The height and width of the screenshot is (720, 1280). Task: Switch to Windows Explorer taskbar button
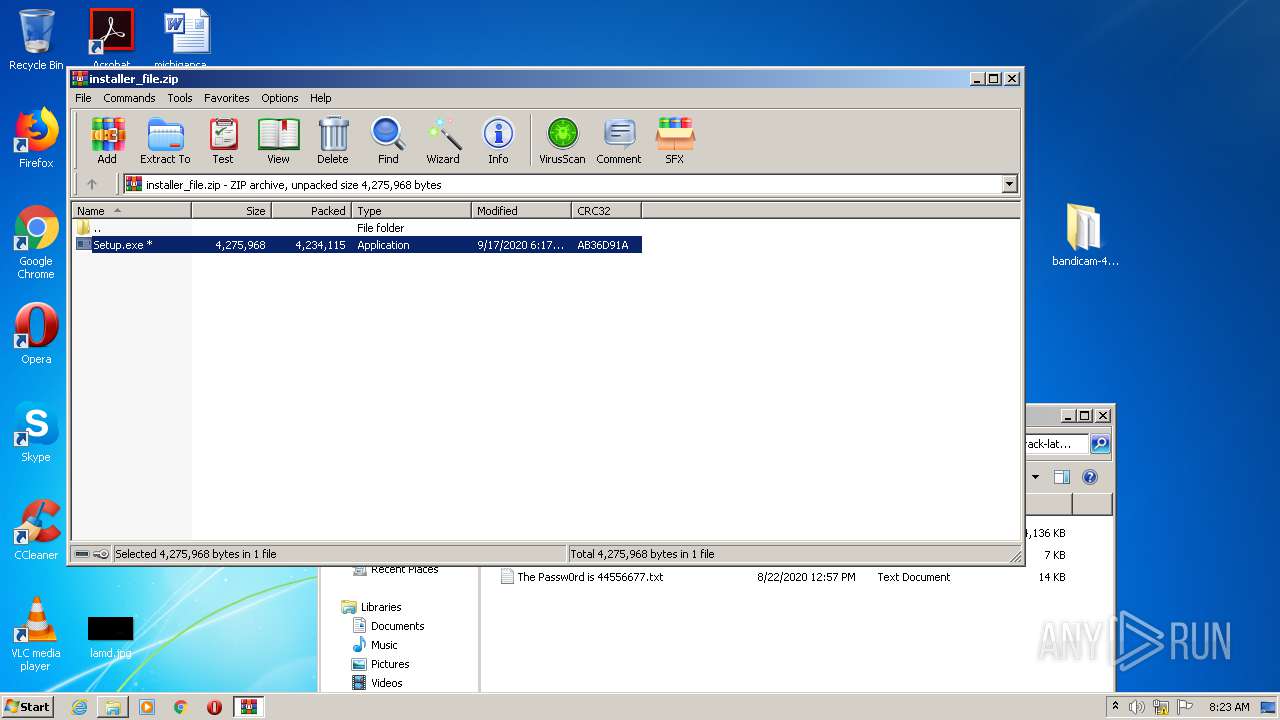tap(113, 707)
